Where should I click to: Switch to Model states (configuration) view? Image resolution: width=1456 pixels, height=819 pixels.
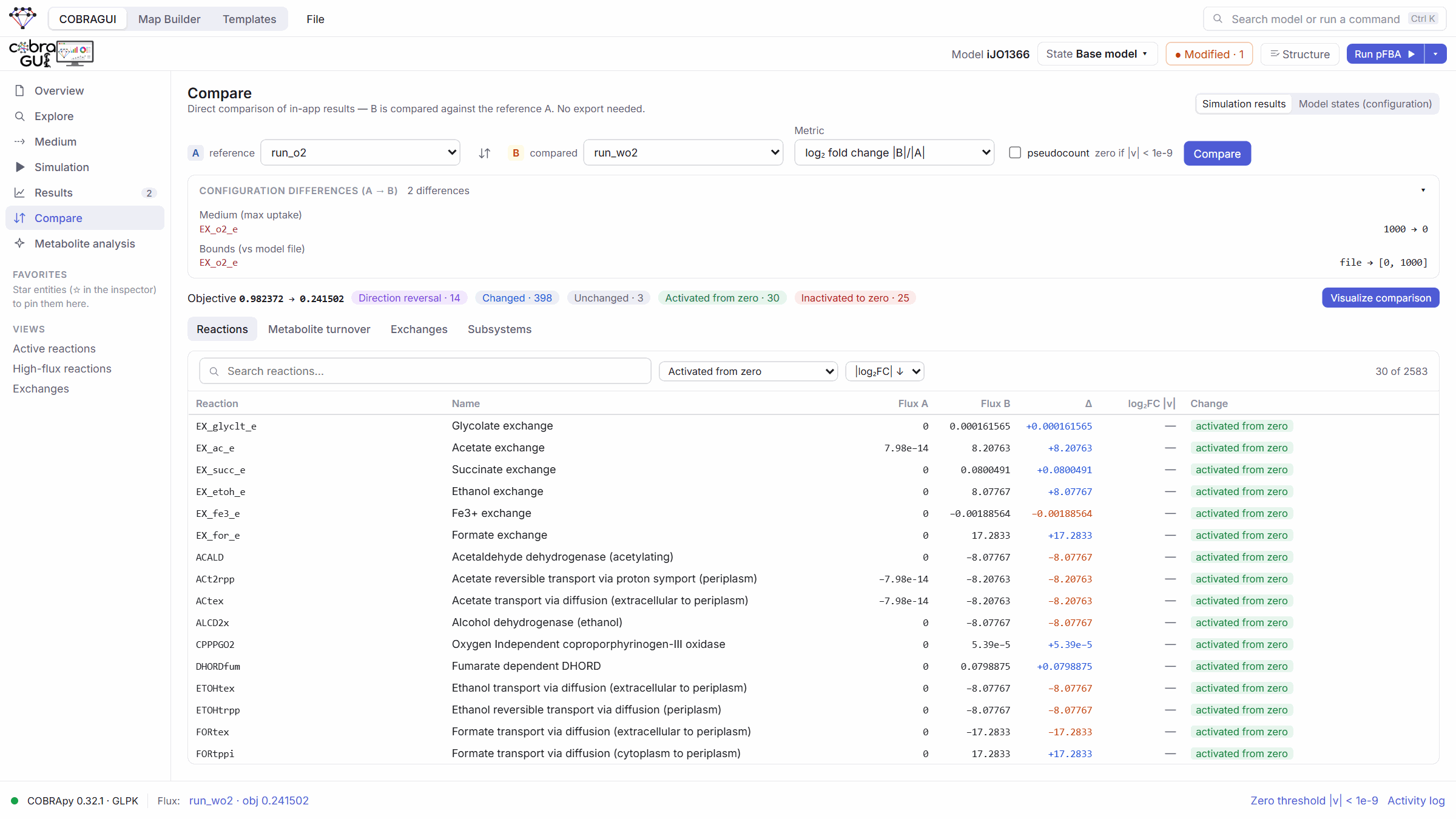(1365, 104)
